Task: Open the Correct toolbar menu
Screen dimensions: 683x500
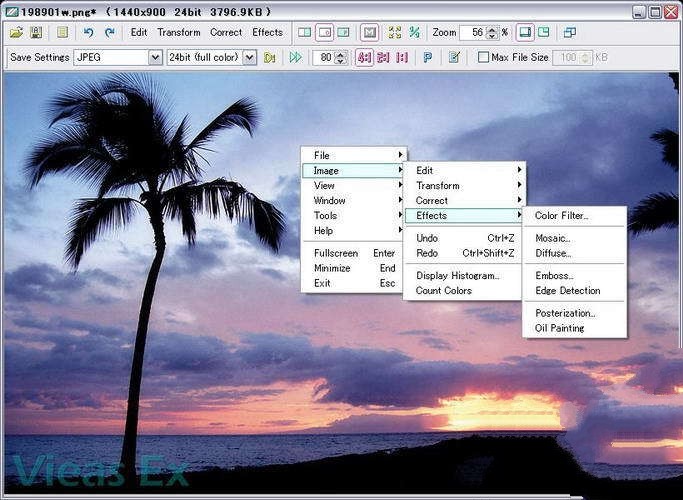Action: [x=226, y=32]
